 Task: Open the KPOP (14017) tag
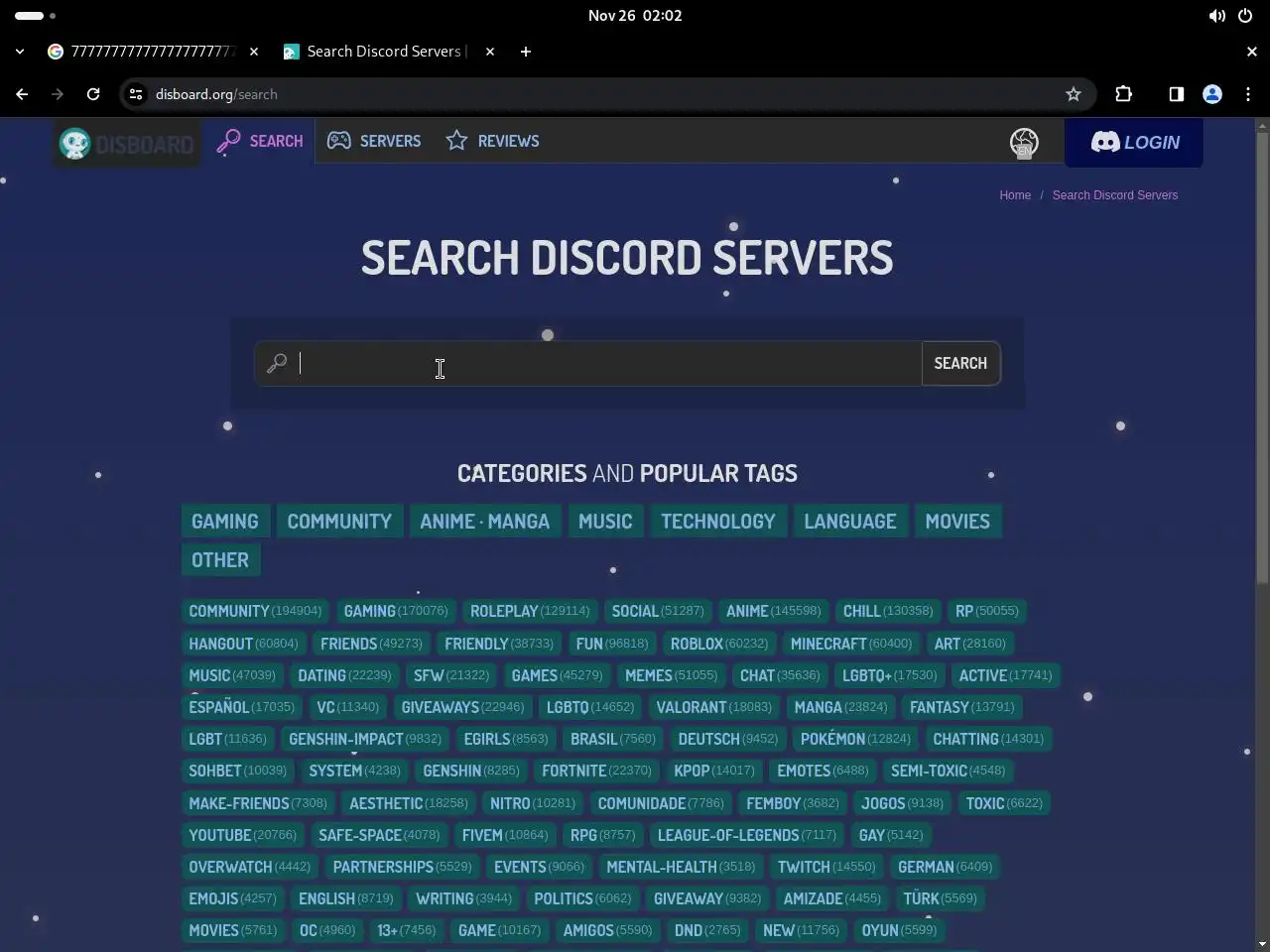tap(714, 771)
